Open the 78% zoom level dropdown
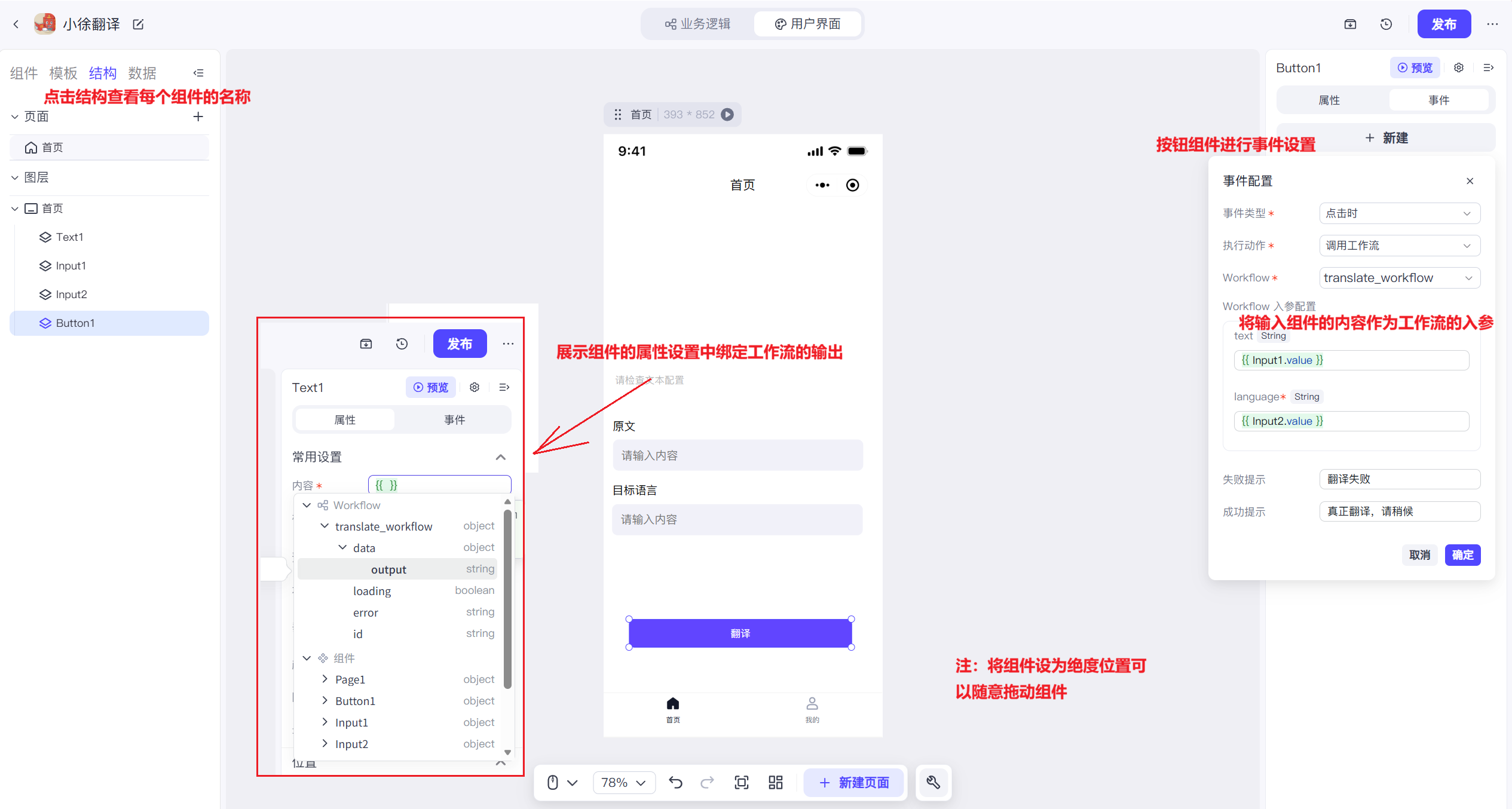Image resolution: width=1512 pixels, height=809 pixels. click(623, 782)
